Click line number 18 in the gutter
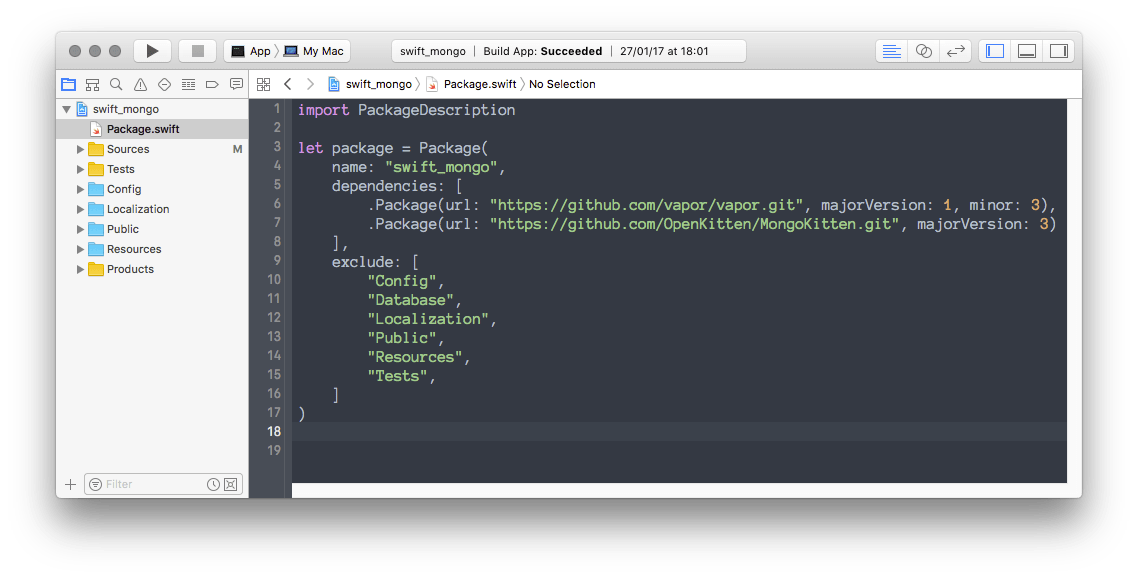 point(274,431)
